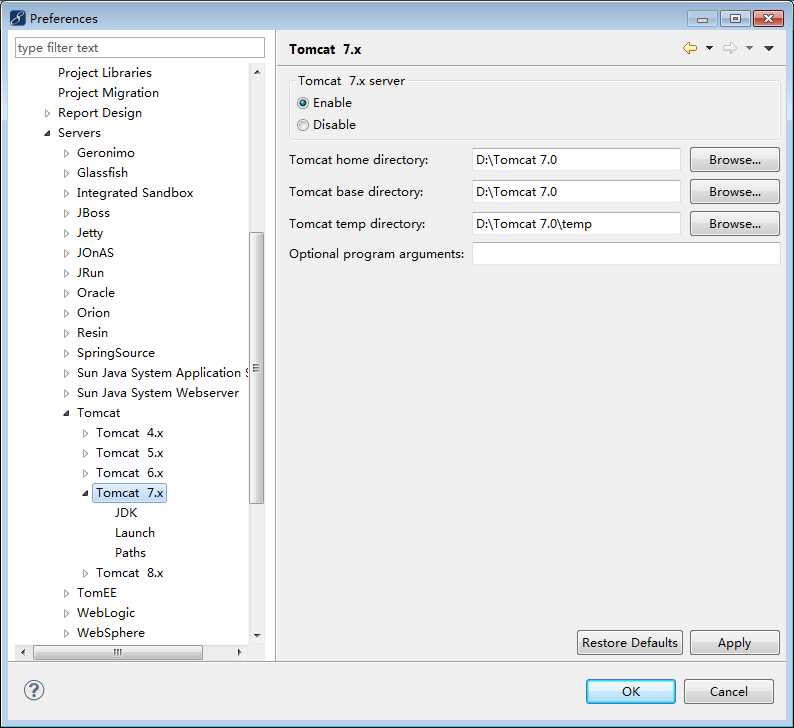The image size is (794, 728).
Task: Expand the Report Design node
Action: pos(47,113)
